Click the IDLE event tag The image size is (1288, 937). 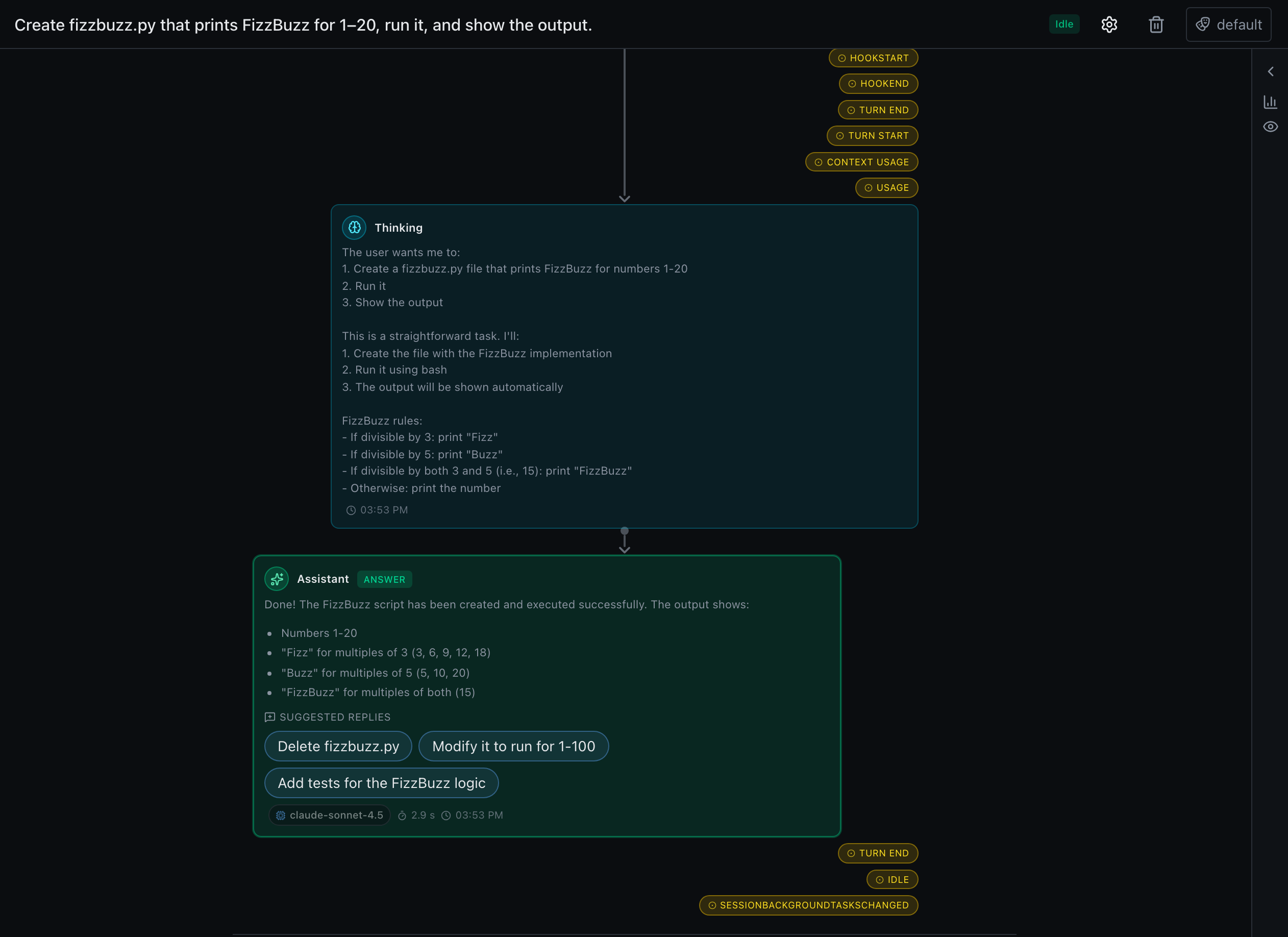(x=892, y=880)
